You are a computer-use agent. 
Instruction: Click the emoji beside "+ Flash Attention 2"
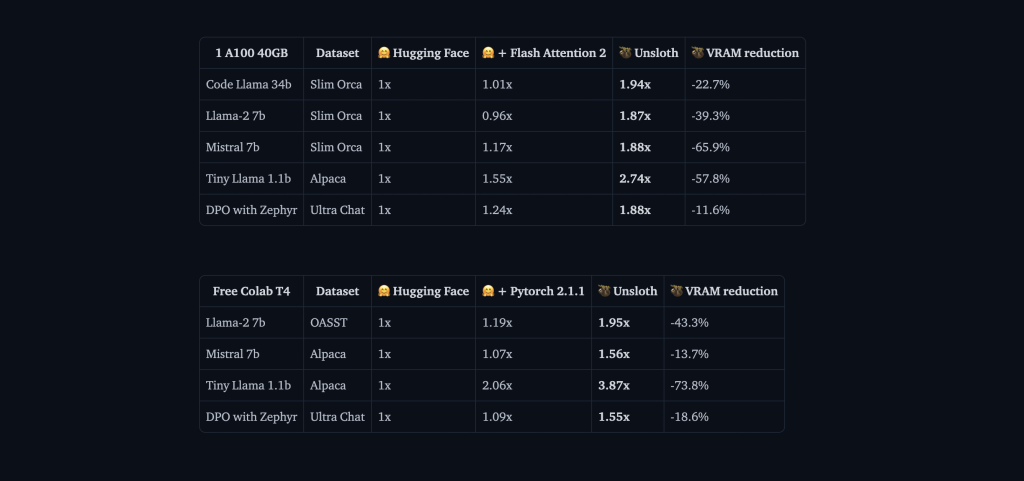[x=488, y=53]
